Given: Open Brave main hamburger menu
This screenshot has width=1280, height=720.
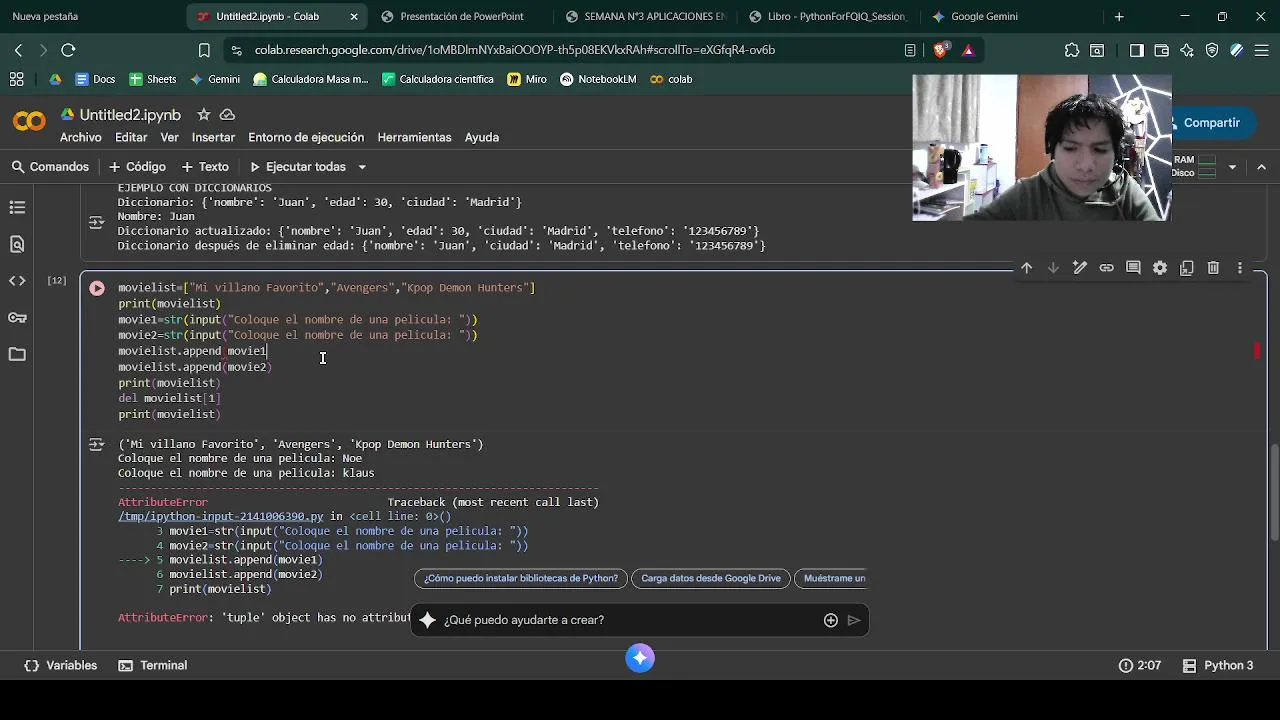Looking at the screenshot, I should [x=1262, y=50].
